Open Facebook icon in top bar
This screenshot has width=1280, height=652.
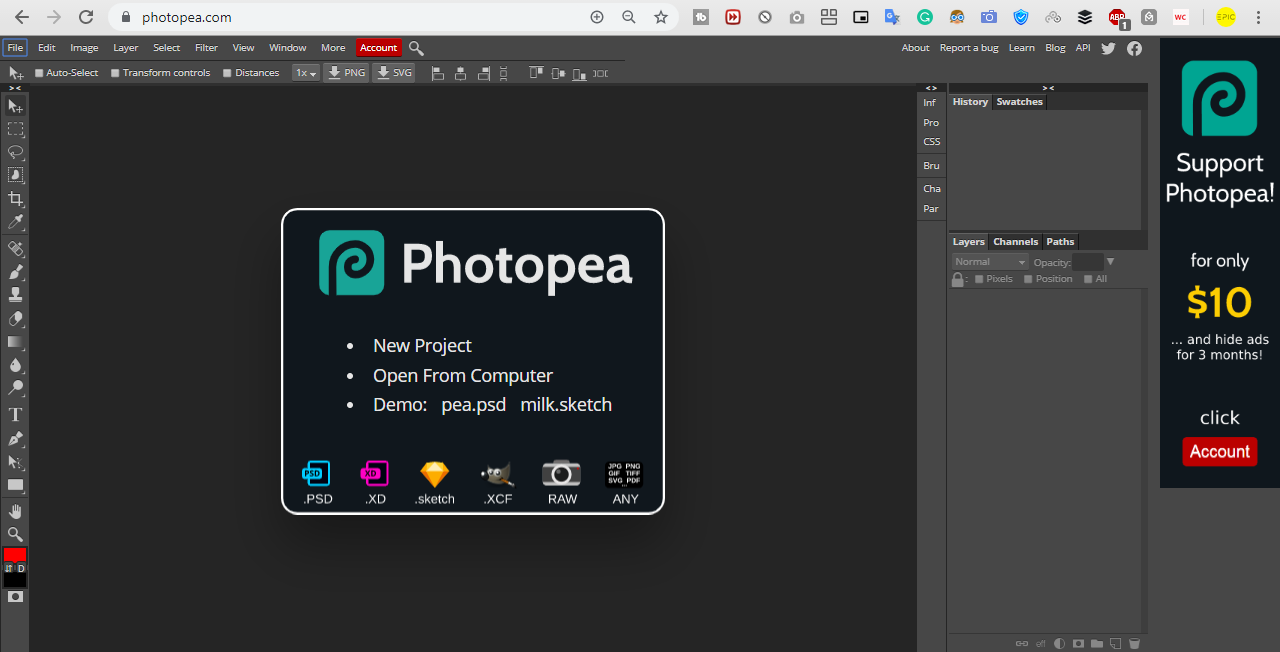(x=1134, y=48)
